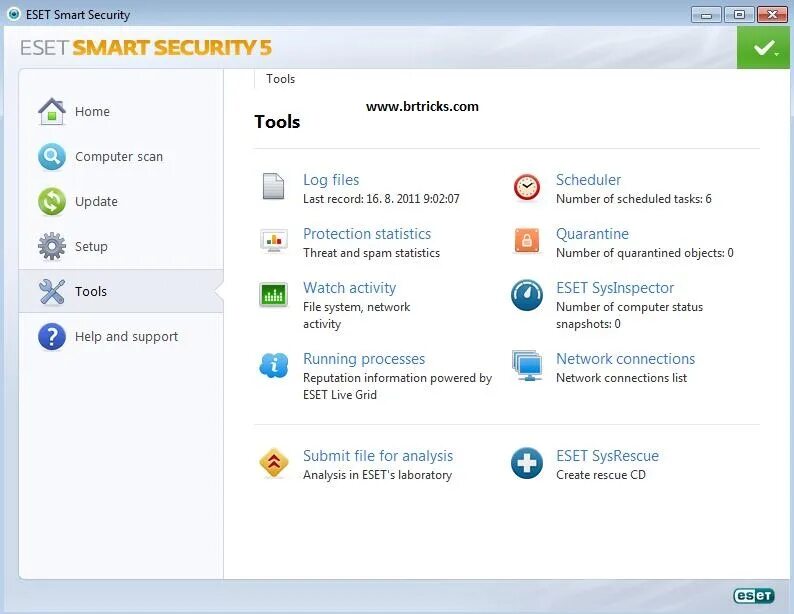Click the Log files document icon

pos(273,186)
